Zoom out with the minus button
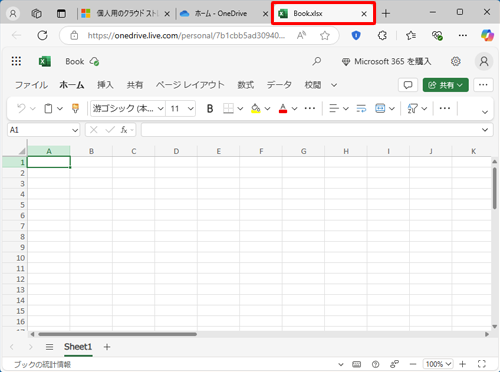Screen dimensions: 500x372 [413, 364]
